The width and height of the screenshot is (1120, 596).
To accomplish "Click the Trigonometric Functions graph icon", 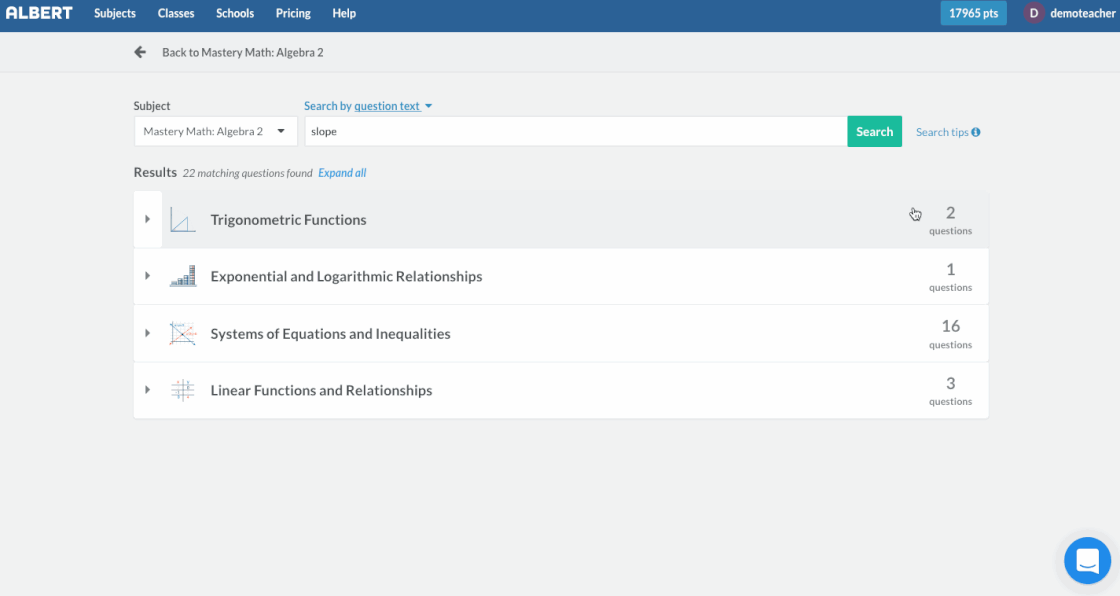I will click(182, 220).
